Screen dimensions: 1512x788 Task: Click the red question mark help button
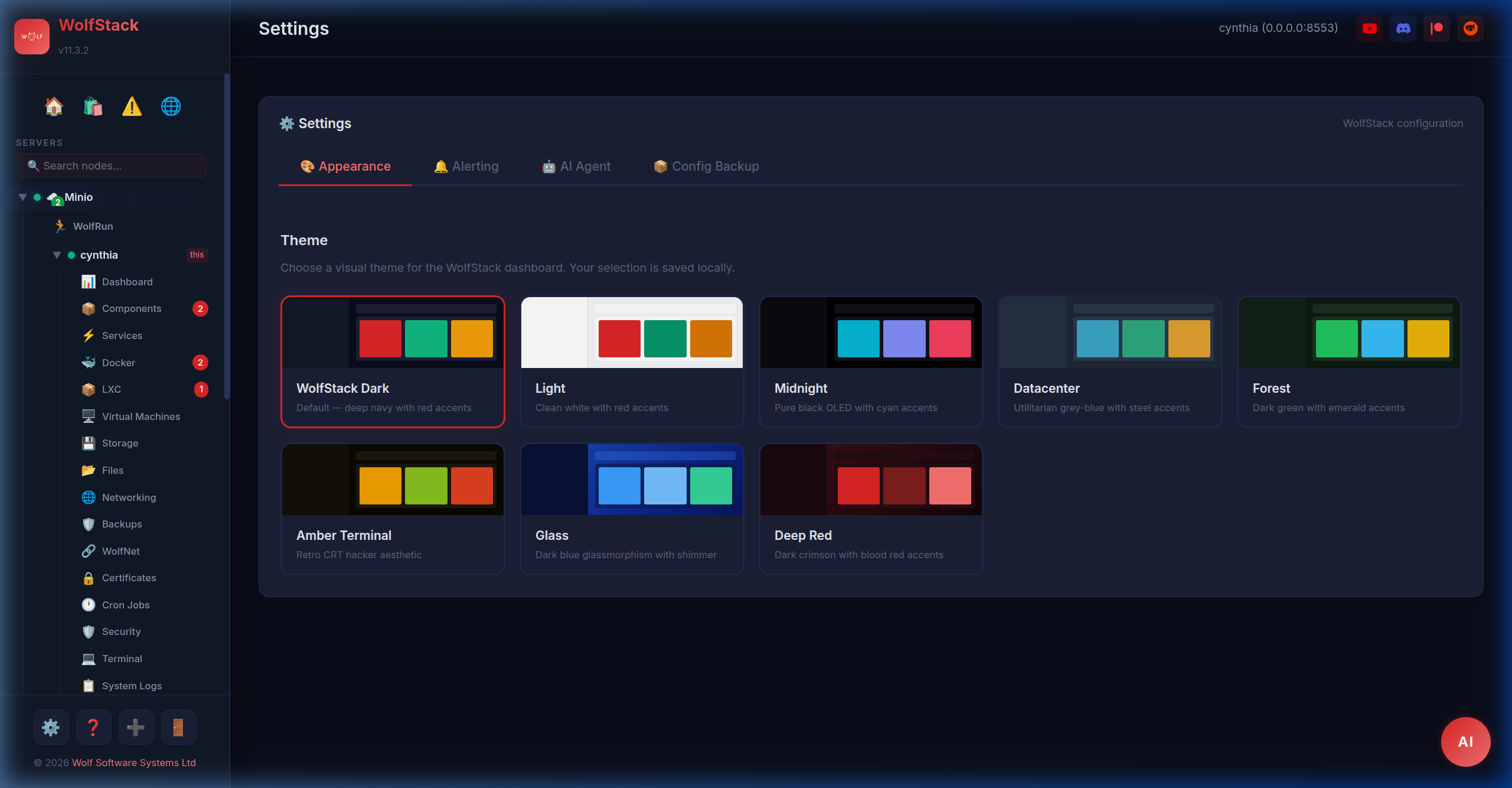[93, 727]
